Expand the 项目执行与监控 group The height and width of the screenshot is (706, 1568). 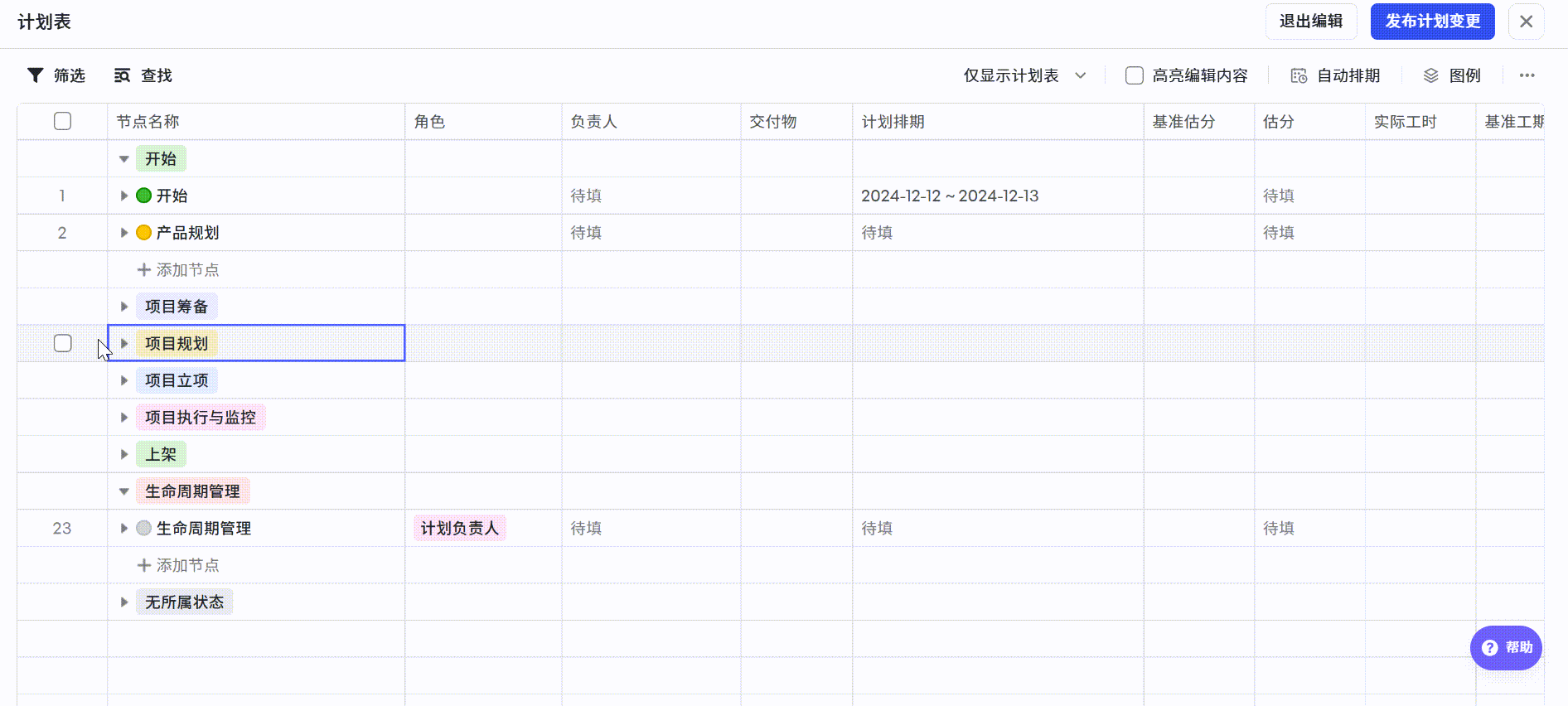tap(124, 418)
